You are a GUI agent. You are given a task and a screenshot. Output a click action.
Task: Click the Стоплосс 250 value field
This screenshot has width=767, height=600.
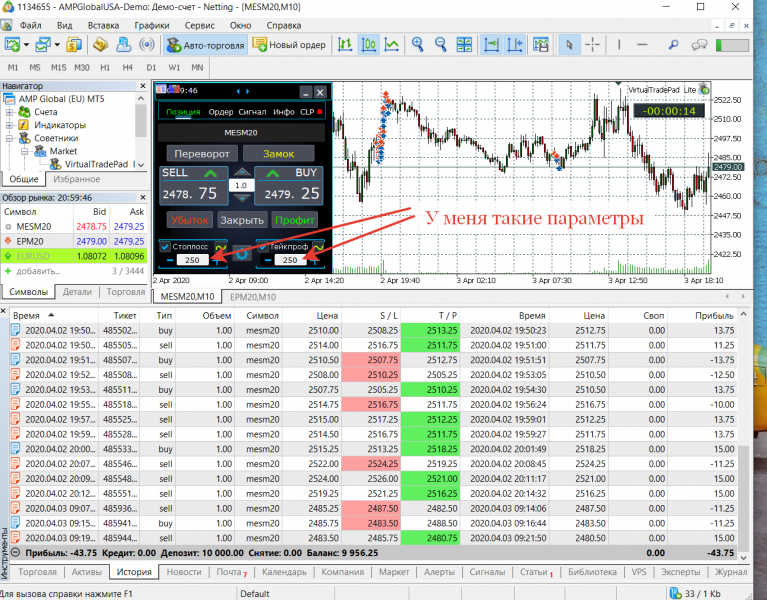tap(192, 260)
